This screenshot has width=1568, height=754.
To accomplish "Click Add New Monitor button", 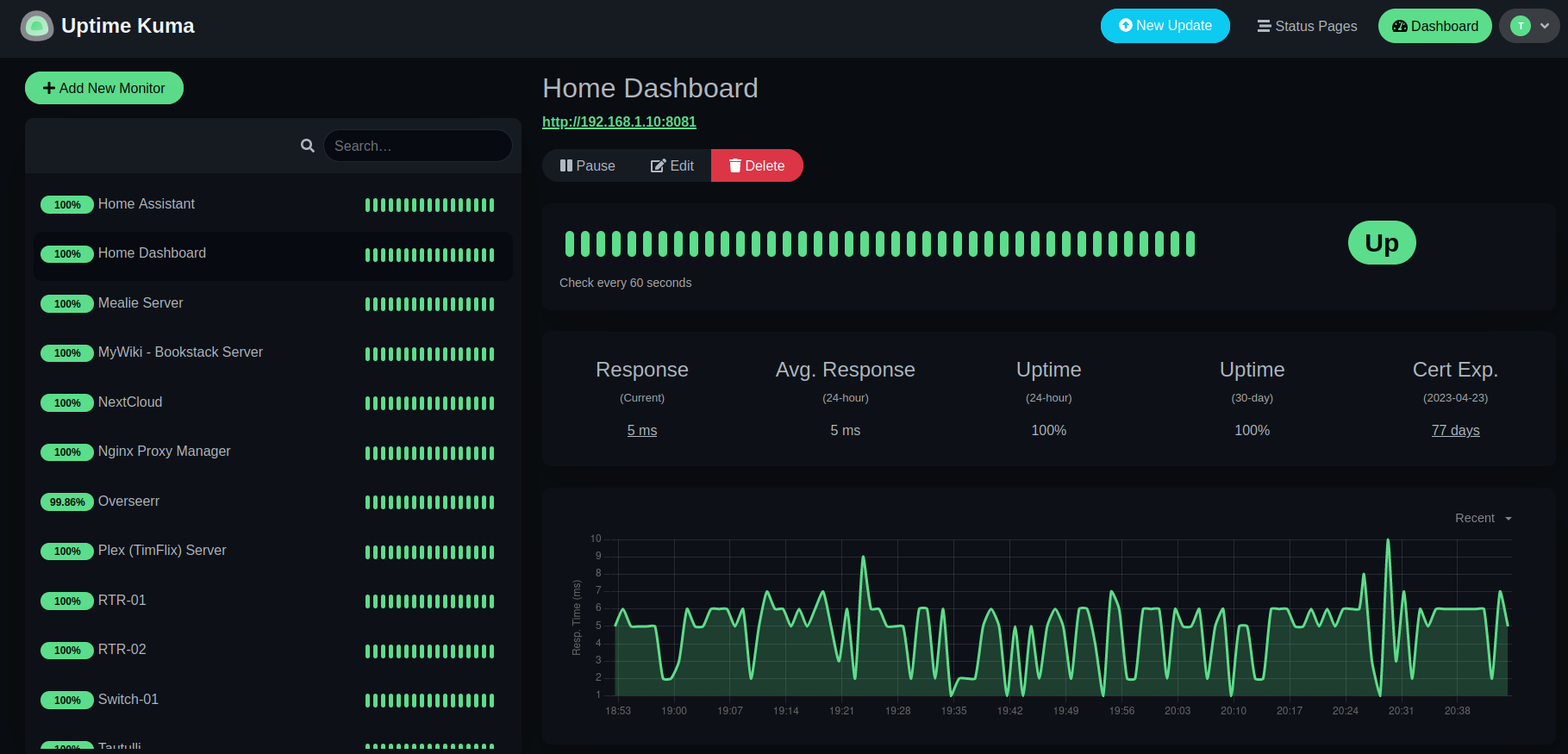I will point(104,88).
